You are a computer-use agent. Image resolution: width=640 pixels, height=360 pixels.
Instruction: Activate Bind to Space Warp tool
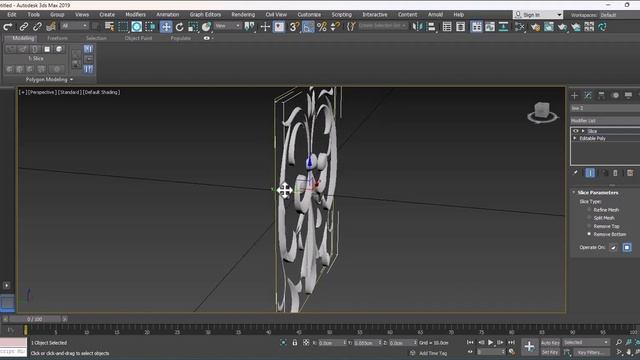click(x=51, y=27)
